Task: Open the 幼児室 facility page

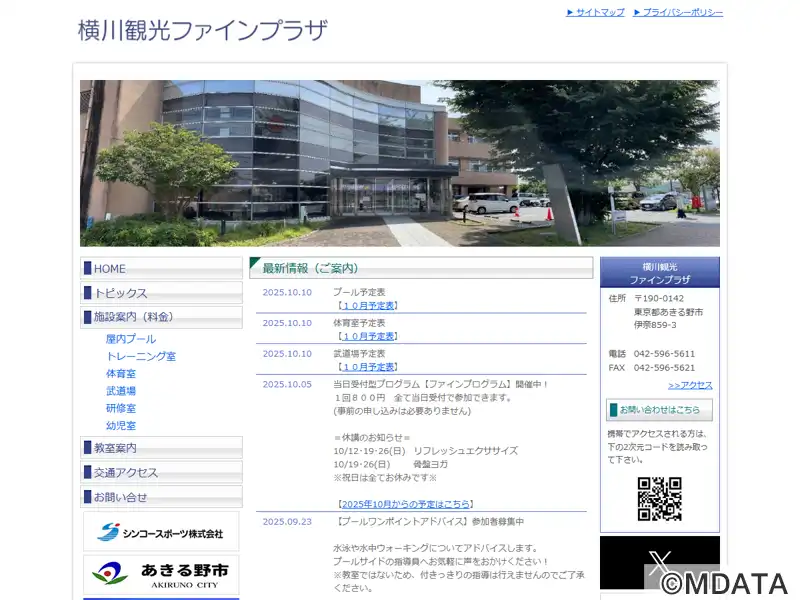Action: click(x=121, y=425)
